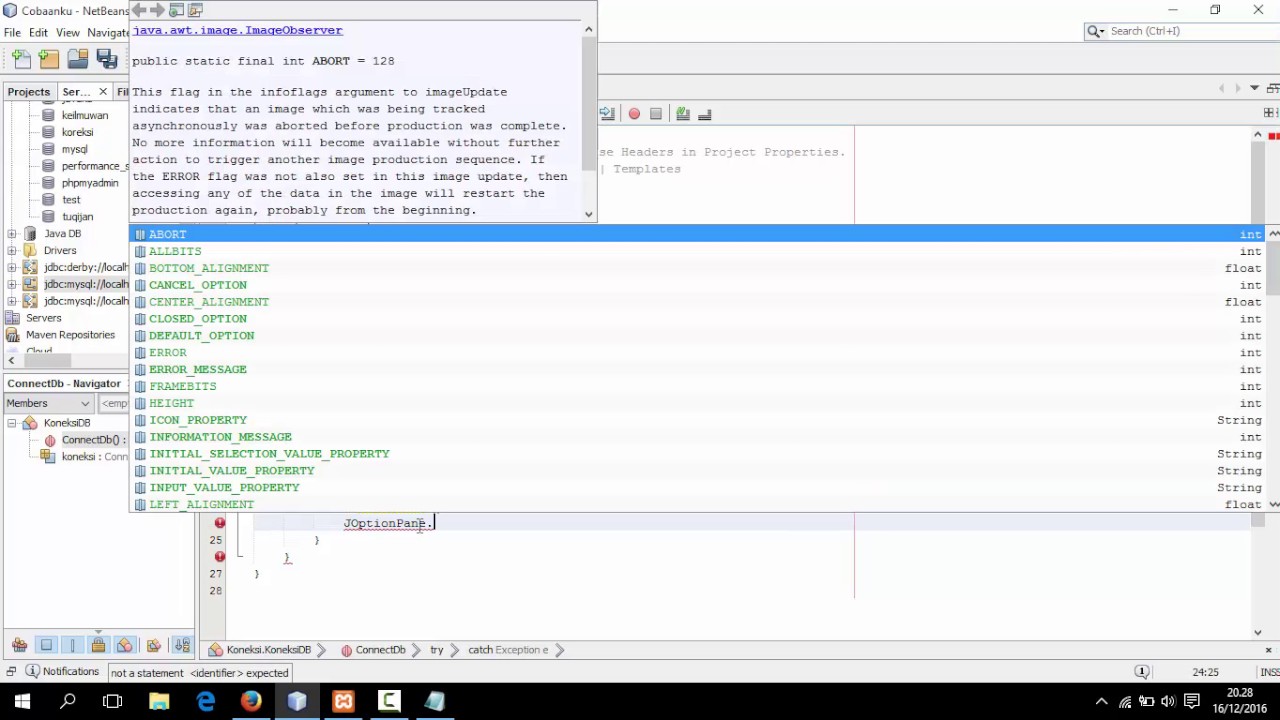This screenshot has height=720, width=1280.
Task: Close the Services tab
Action: [x=103, y=92]
